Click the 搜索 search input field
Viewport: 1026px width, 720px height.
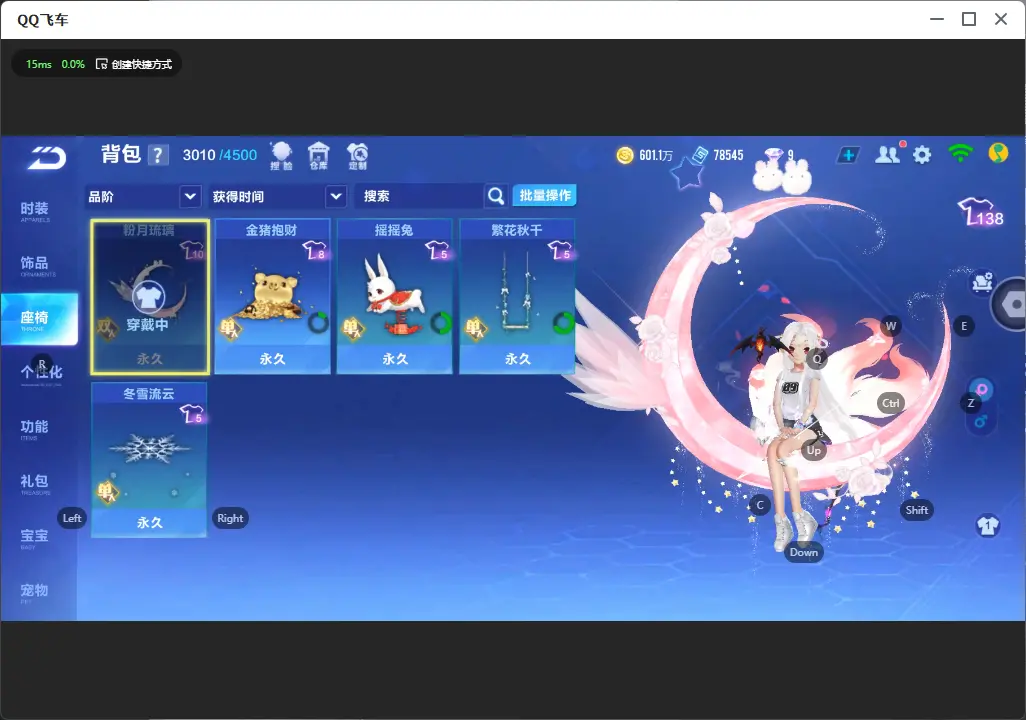(x=420, y=196)
